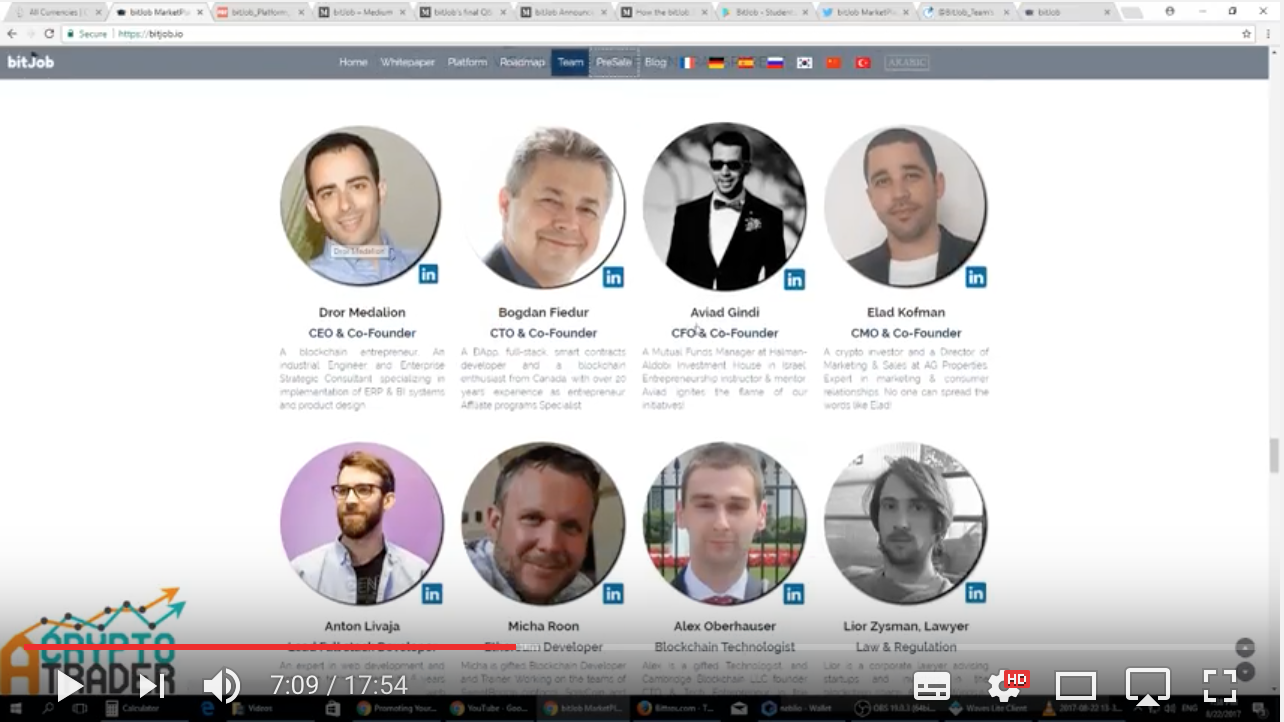Viewport: 1284px width, 722px height.
Task: Click Elad Kofman's profile photo
Action: pyautogui.click(x=905, y=206)
